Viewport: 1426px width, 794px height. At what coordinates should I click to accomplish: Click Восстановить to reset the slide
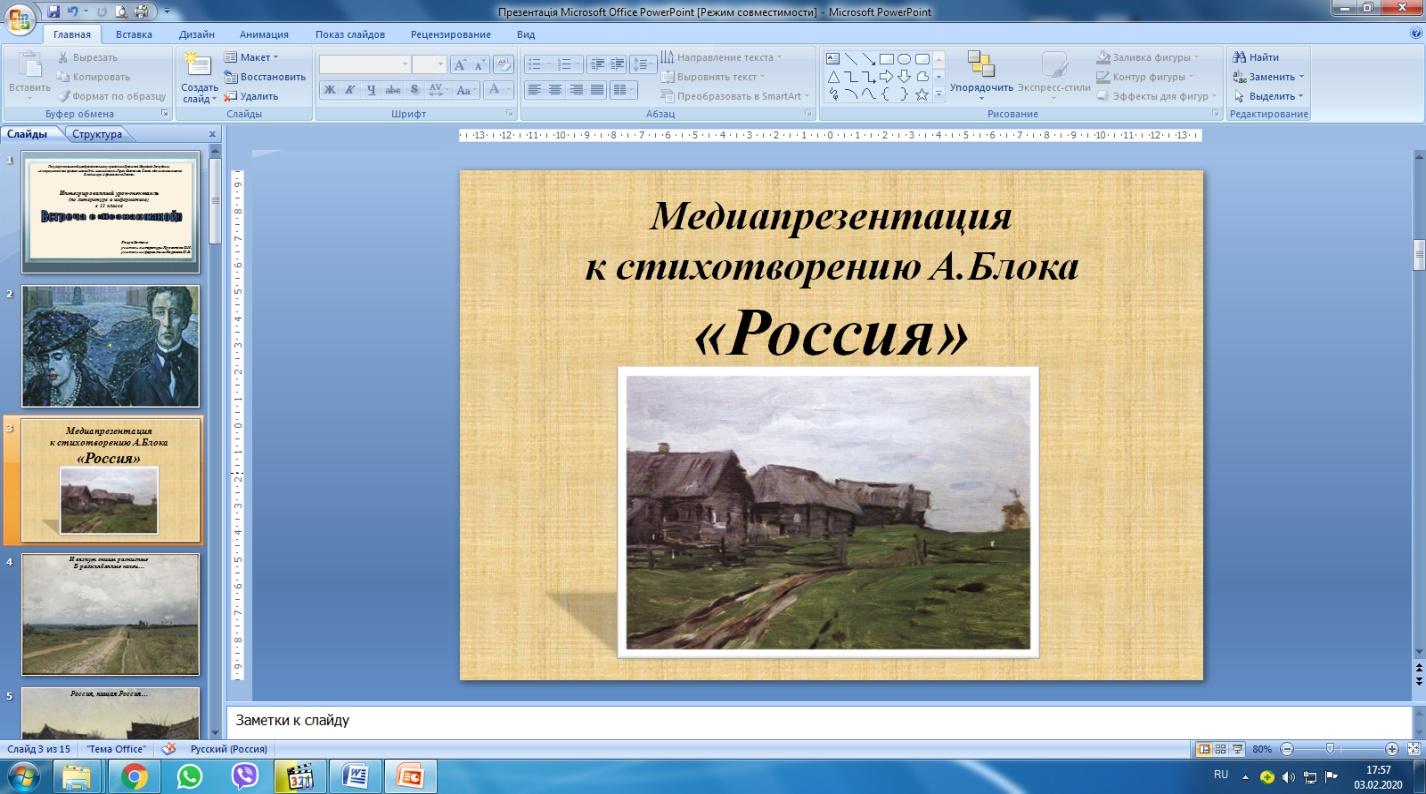click(x=265, y=77)
